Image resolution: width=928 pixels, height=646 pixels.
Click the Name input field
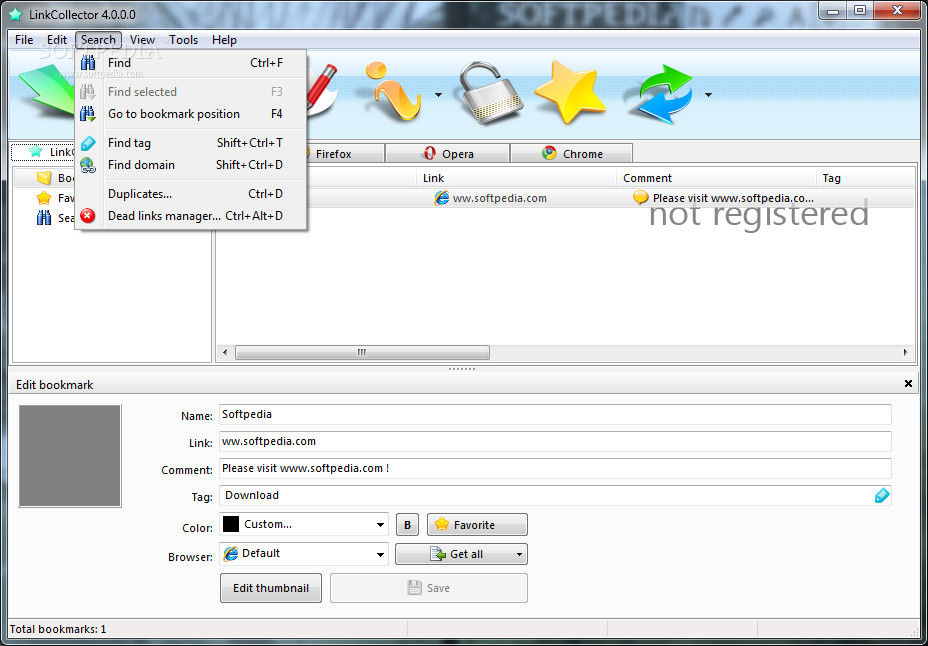(x=555, y=415)
